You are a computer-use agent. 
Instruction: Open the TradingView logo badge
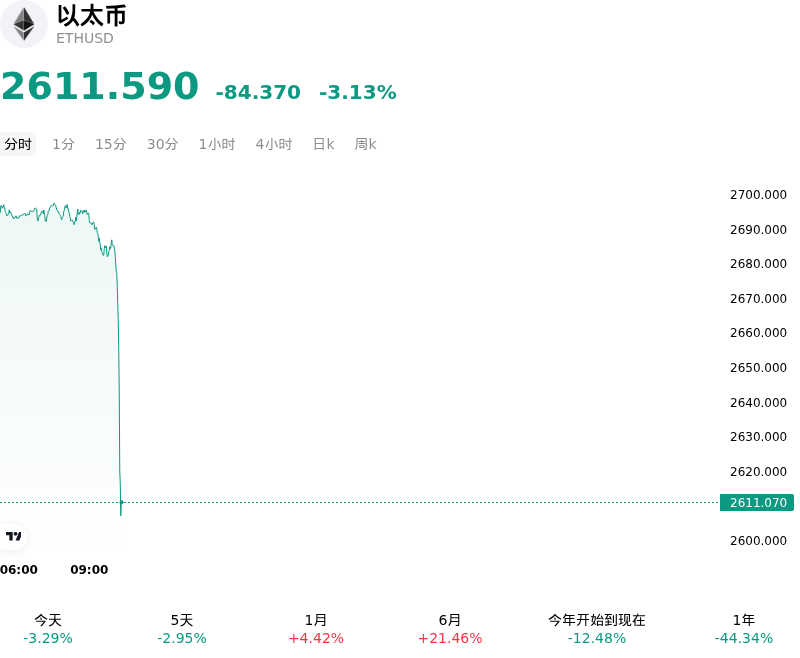(x=13, y=536)
